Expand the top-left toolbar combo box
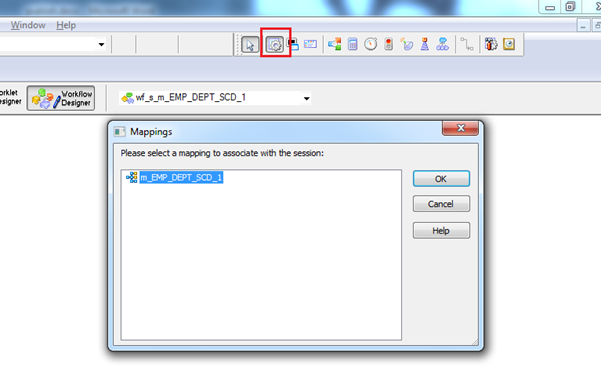This screenshot has height=375, width=601. (x=101, y=44)
